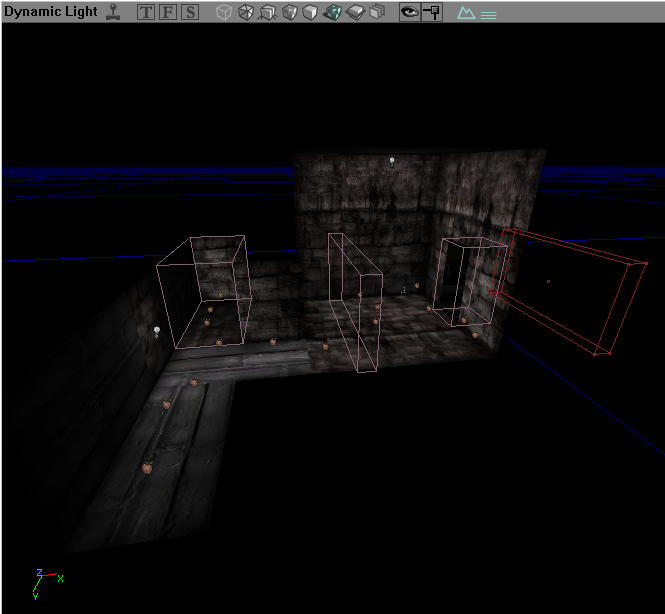The width and height of the screenshot is (665, 614).
Task: Select the faded Perspective cube icon
Action: [224, 13]
